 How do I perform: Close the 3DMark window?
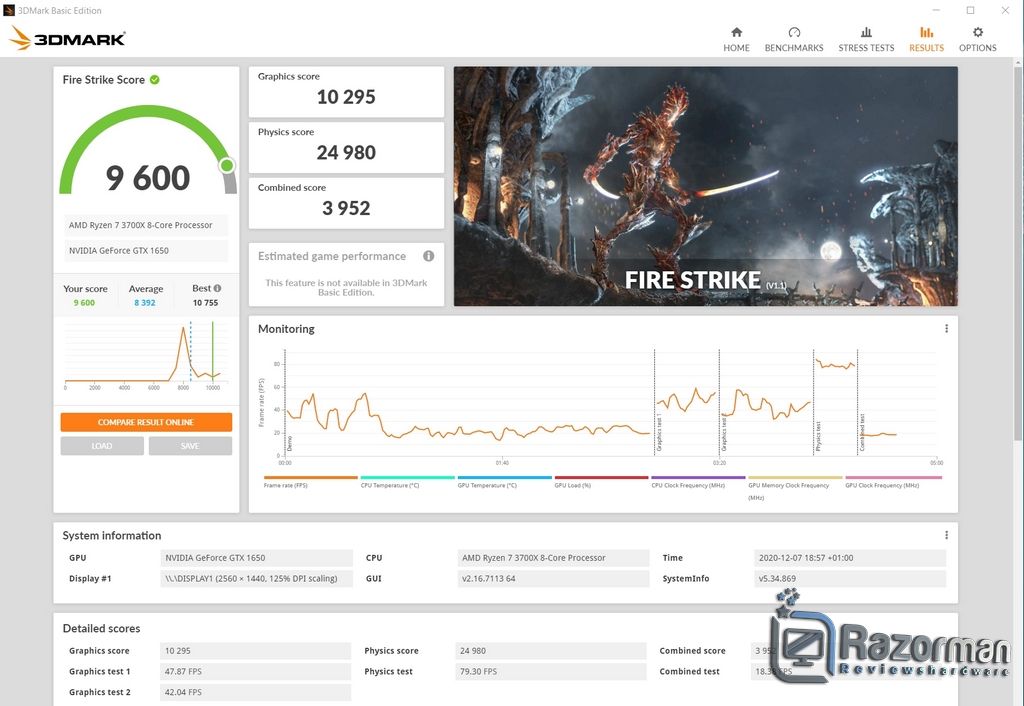1005,10
